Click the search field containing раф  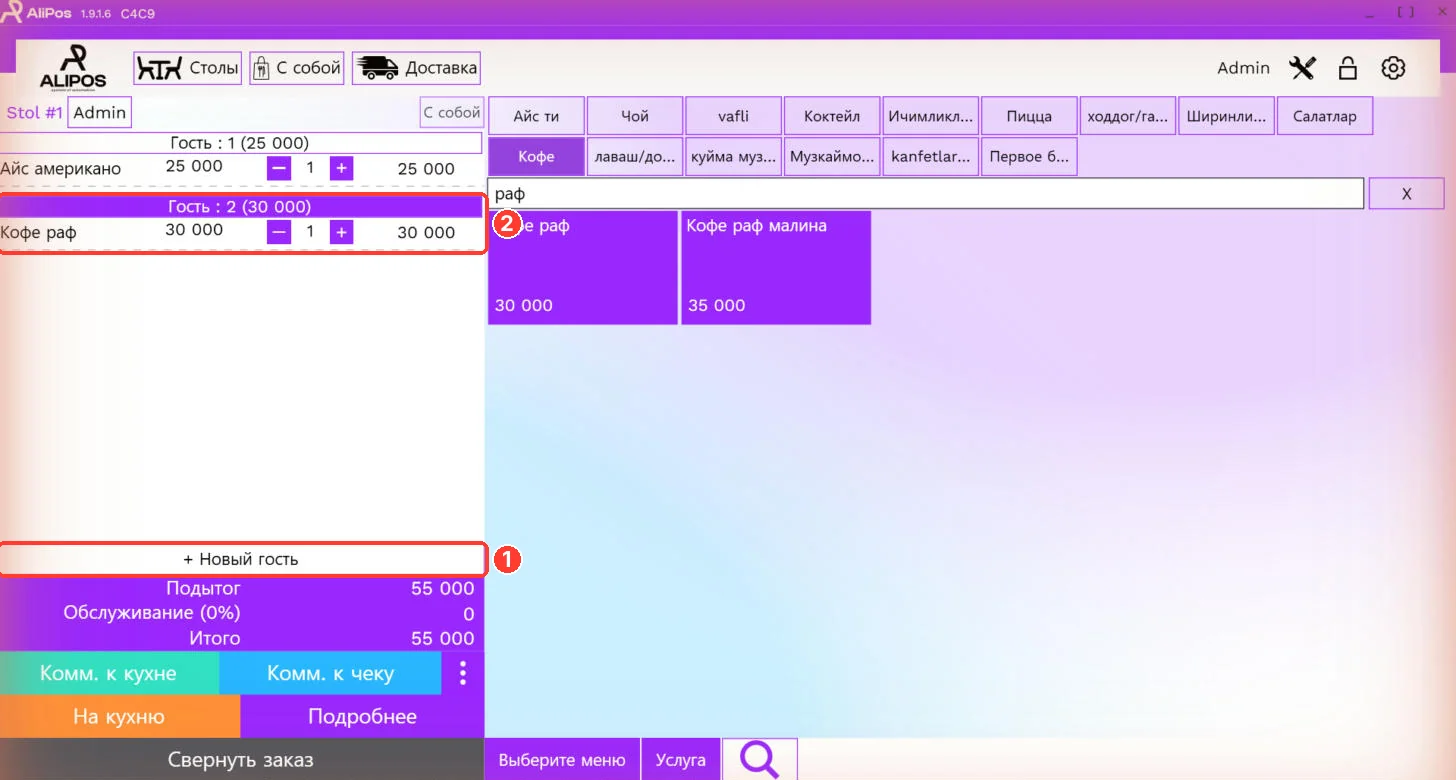pyautogui.click(x=926, y=194)
